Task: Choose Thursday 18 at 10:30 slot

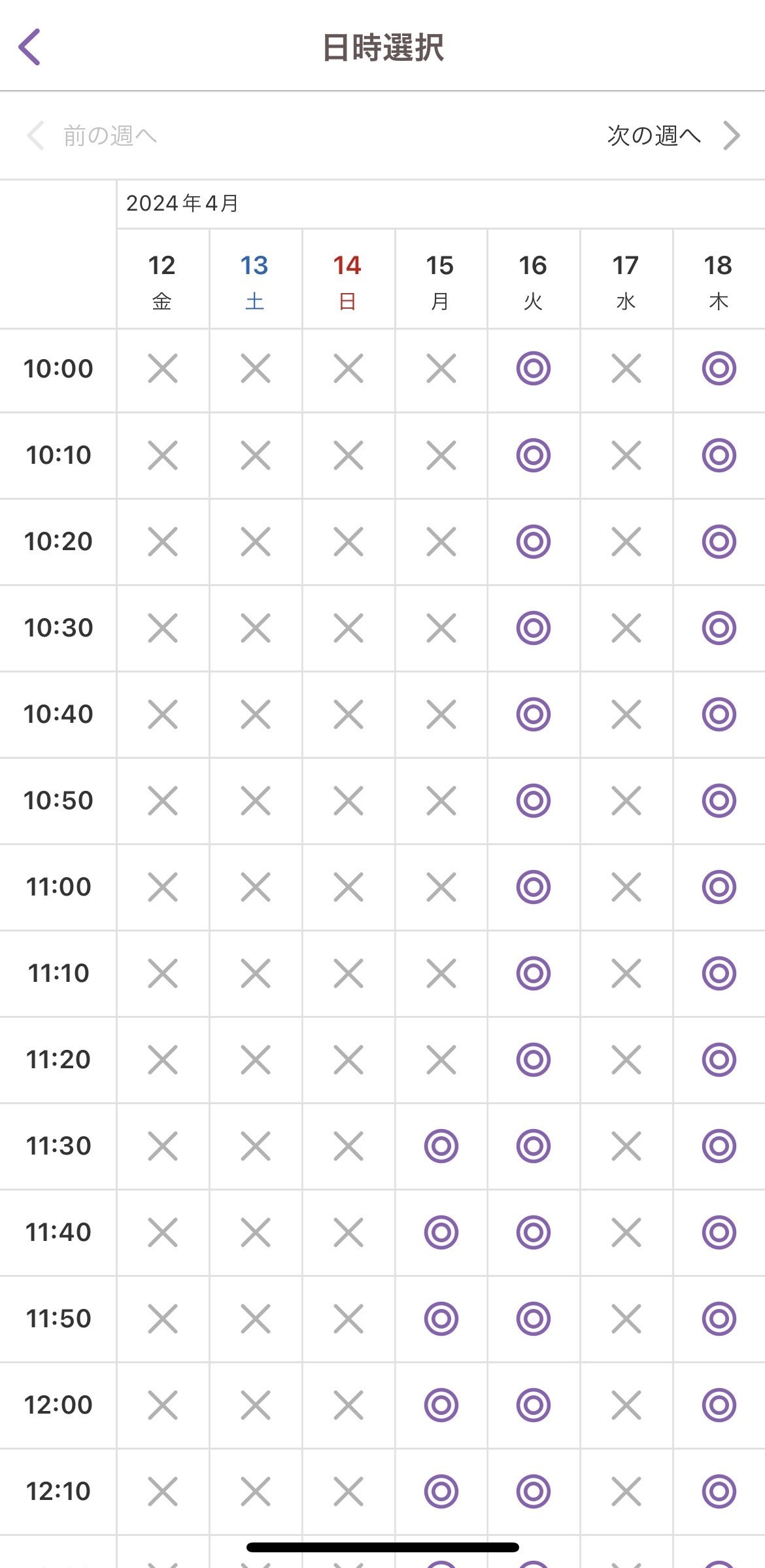Action: [719, 627]
